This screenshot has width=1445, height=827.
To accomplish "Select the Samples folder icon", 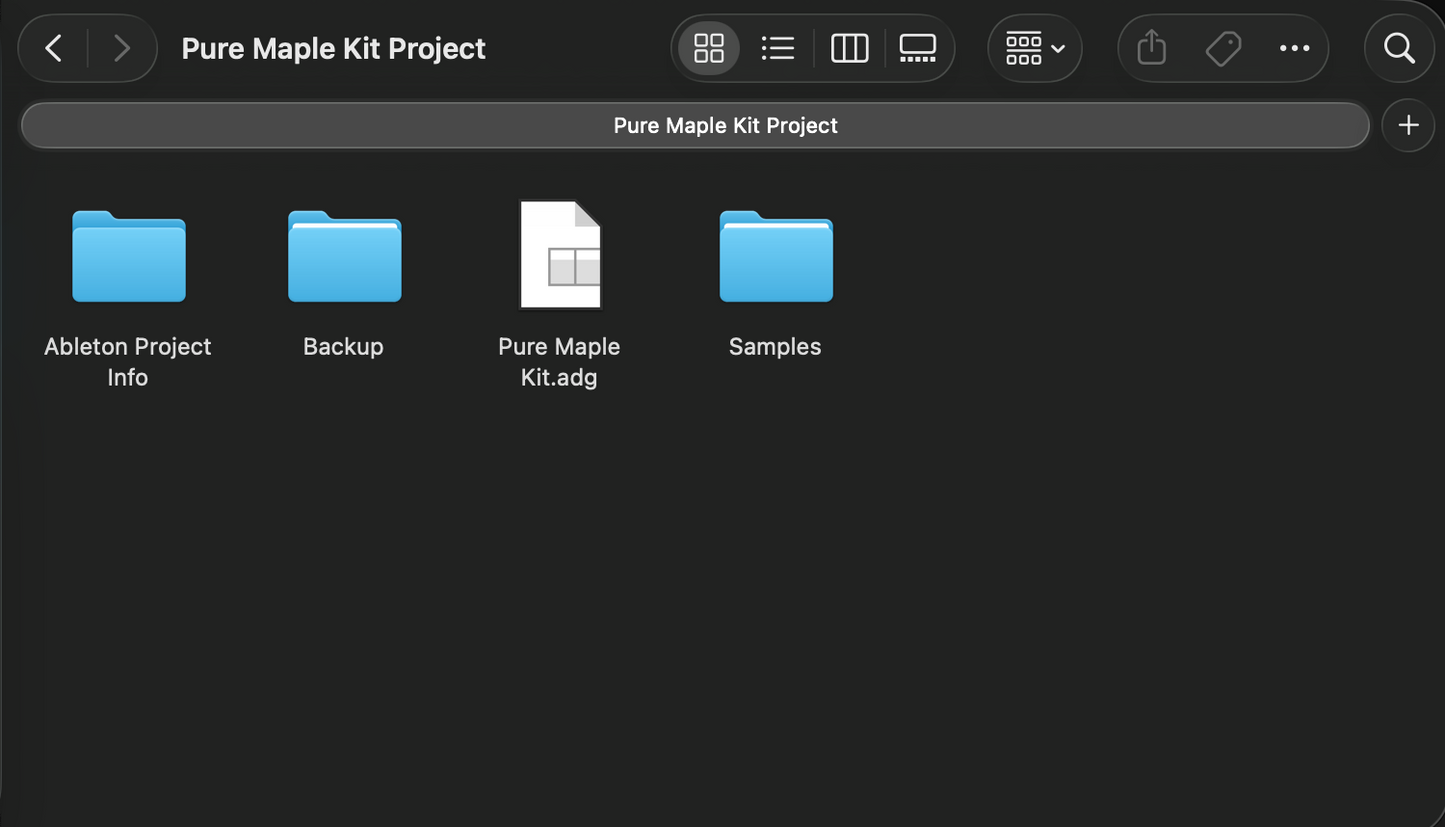I will click(x=776, y=256).
